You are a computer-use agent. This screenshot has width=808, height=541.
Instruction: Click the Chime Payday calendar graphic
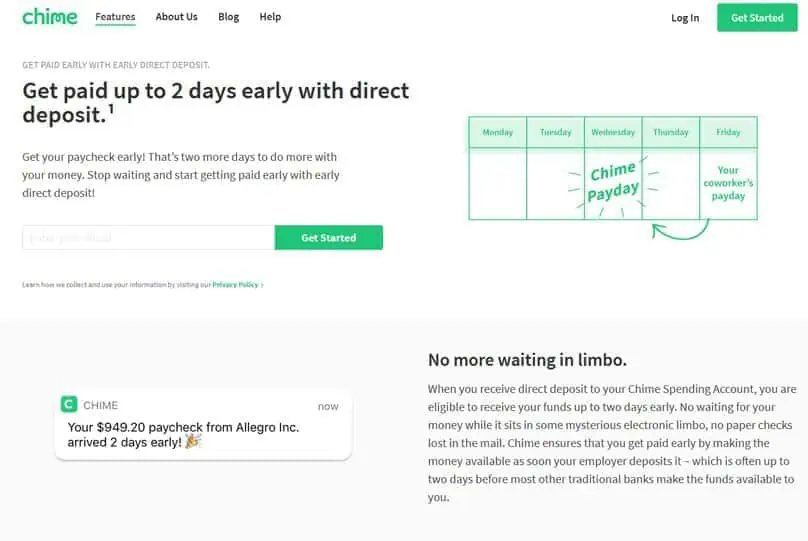pos(613,182)
